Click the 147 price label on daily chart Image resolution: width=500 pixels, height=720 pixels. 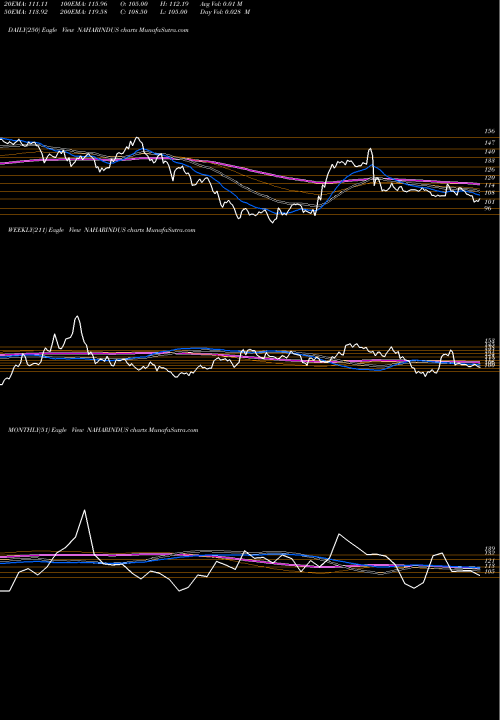pyautogui.click(x=490, y=143)
